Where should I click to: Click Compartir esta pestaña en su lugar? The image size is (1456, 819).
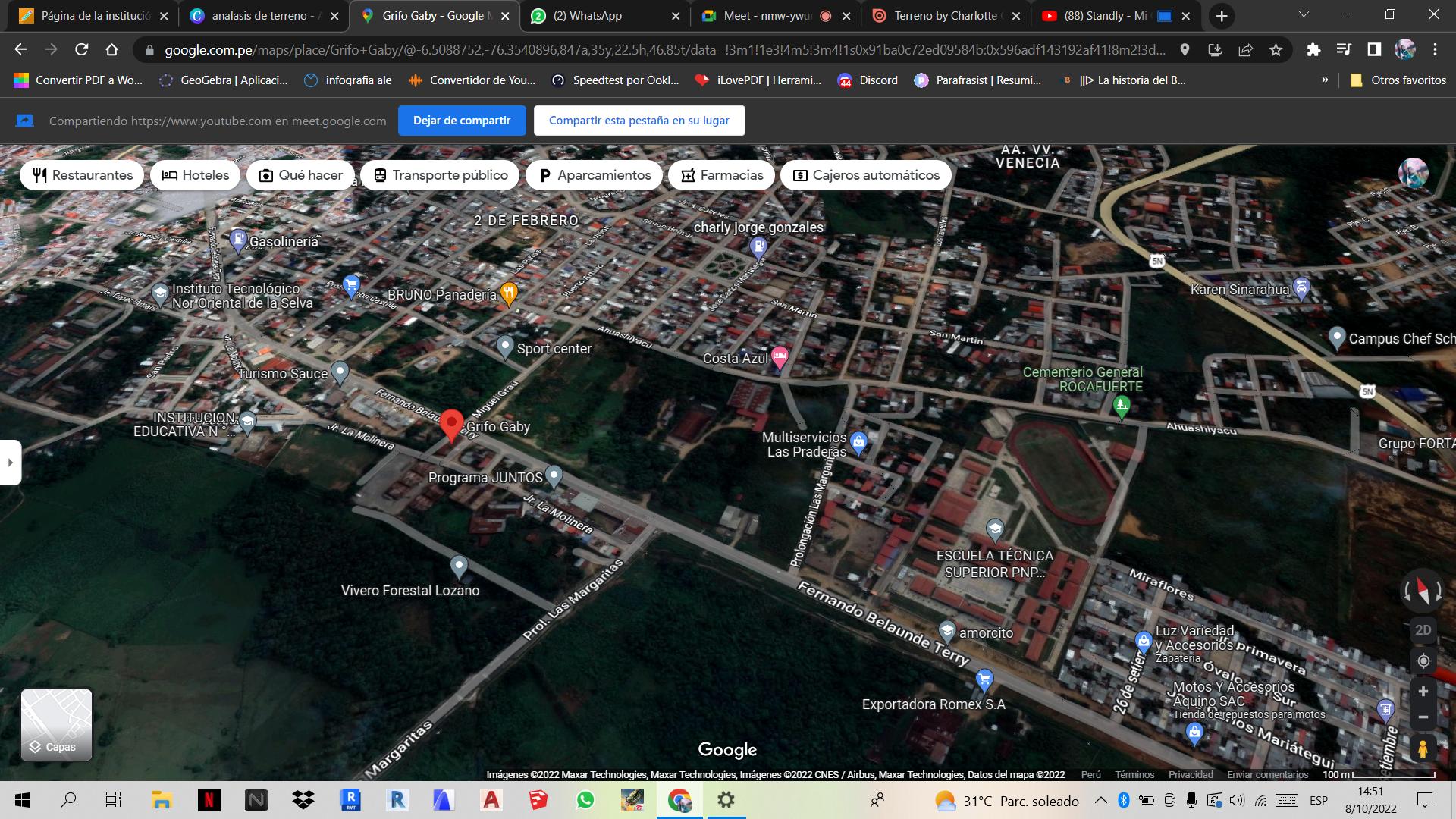pos(639,121)
